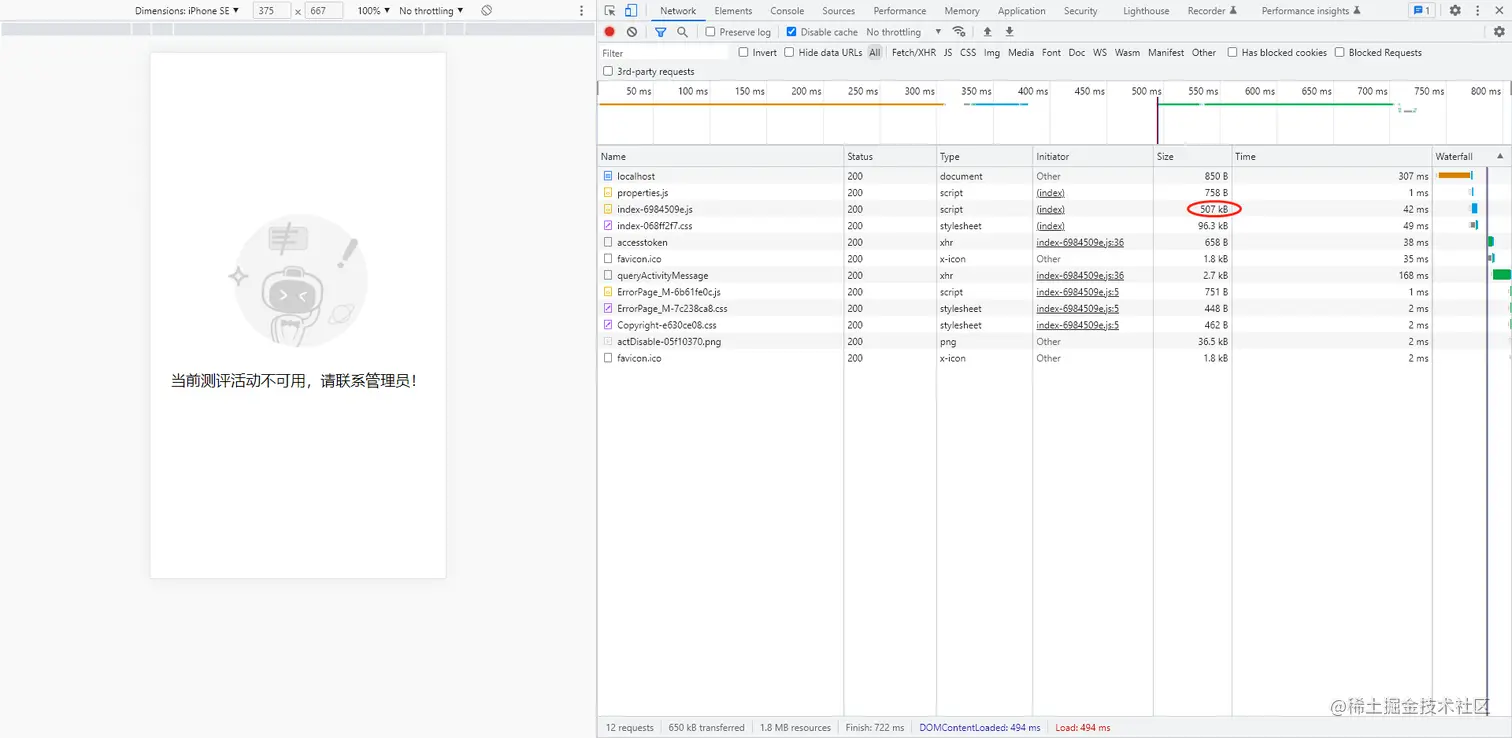The height and width of the screenshot is (738, 1512).
Task: Open the issues counter badge showing 1
Action: 1421,11
